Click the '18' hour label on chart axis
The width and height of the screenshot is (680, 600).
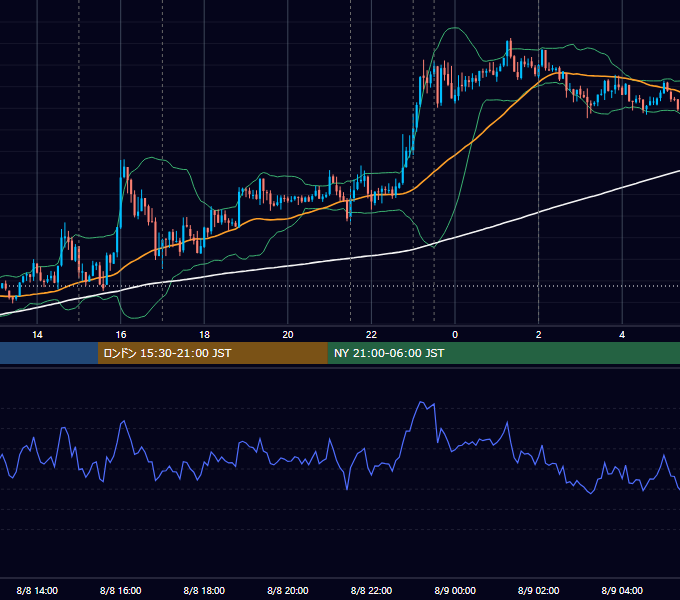204,335
